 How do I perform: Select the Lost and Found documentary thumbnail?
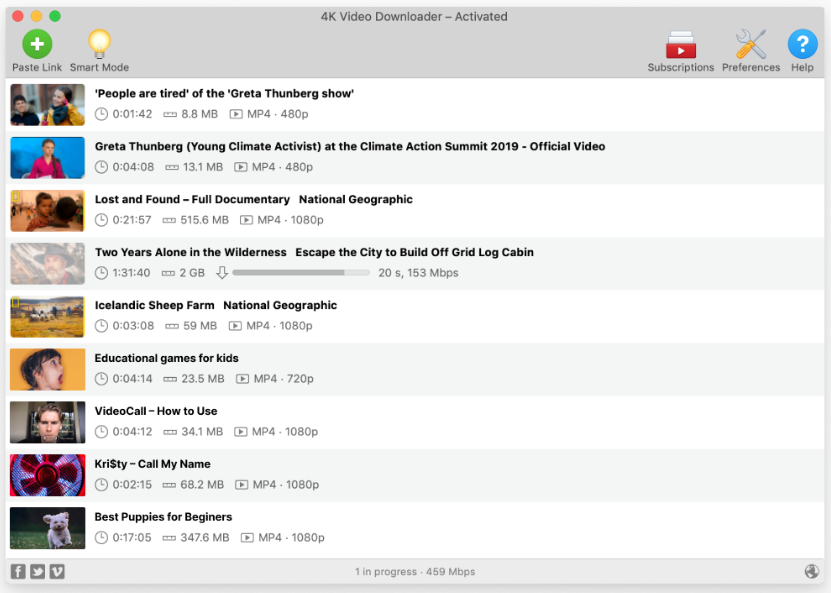[x=47, y=210]
